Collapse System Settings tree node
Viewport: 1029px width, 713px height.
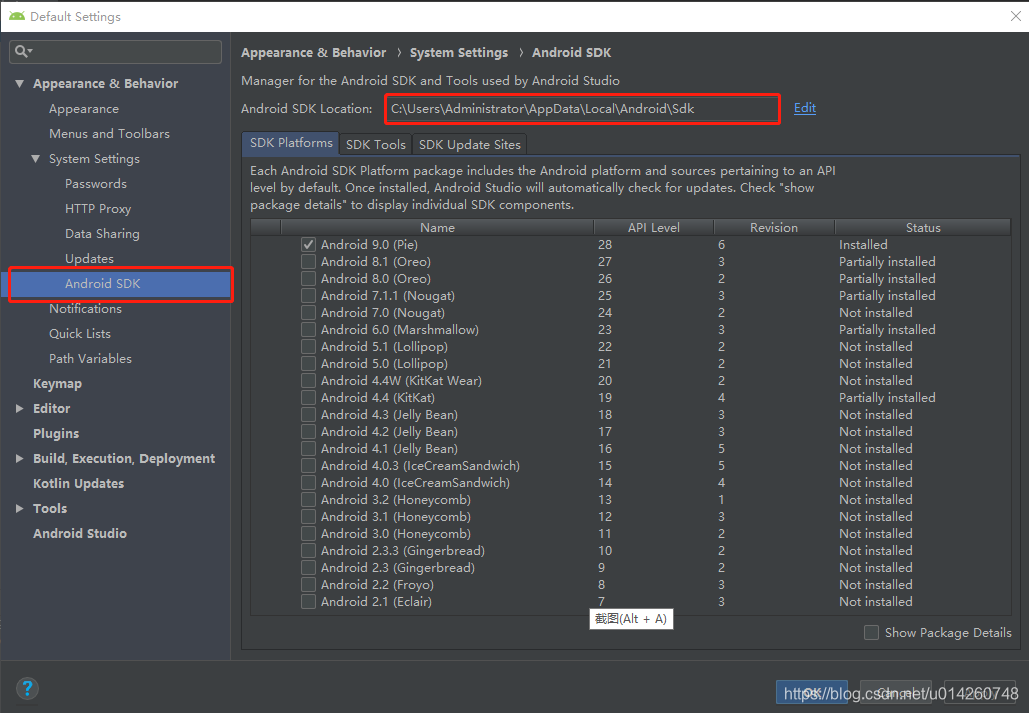[x=35, y=159]
